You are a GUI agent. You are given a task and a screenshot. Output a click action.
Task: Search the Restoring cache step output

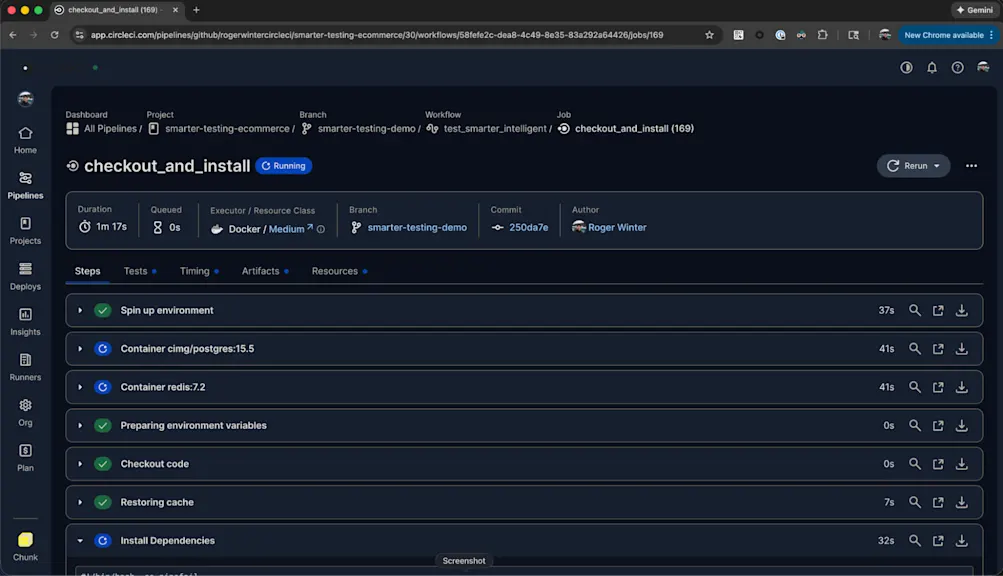915,502
